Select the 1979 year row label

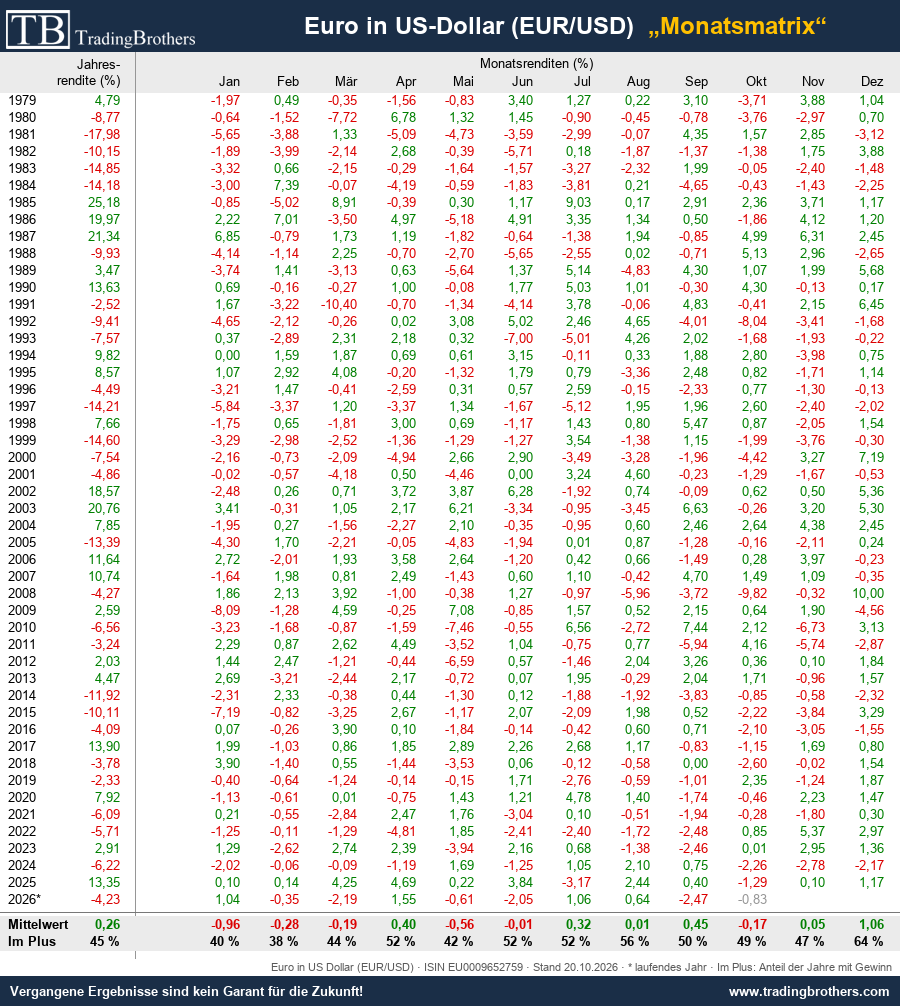[22, 100]
